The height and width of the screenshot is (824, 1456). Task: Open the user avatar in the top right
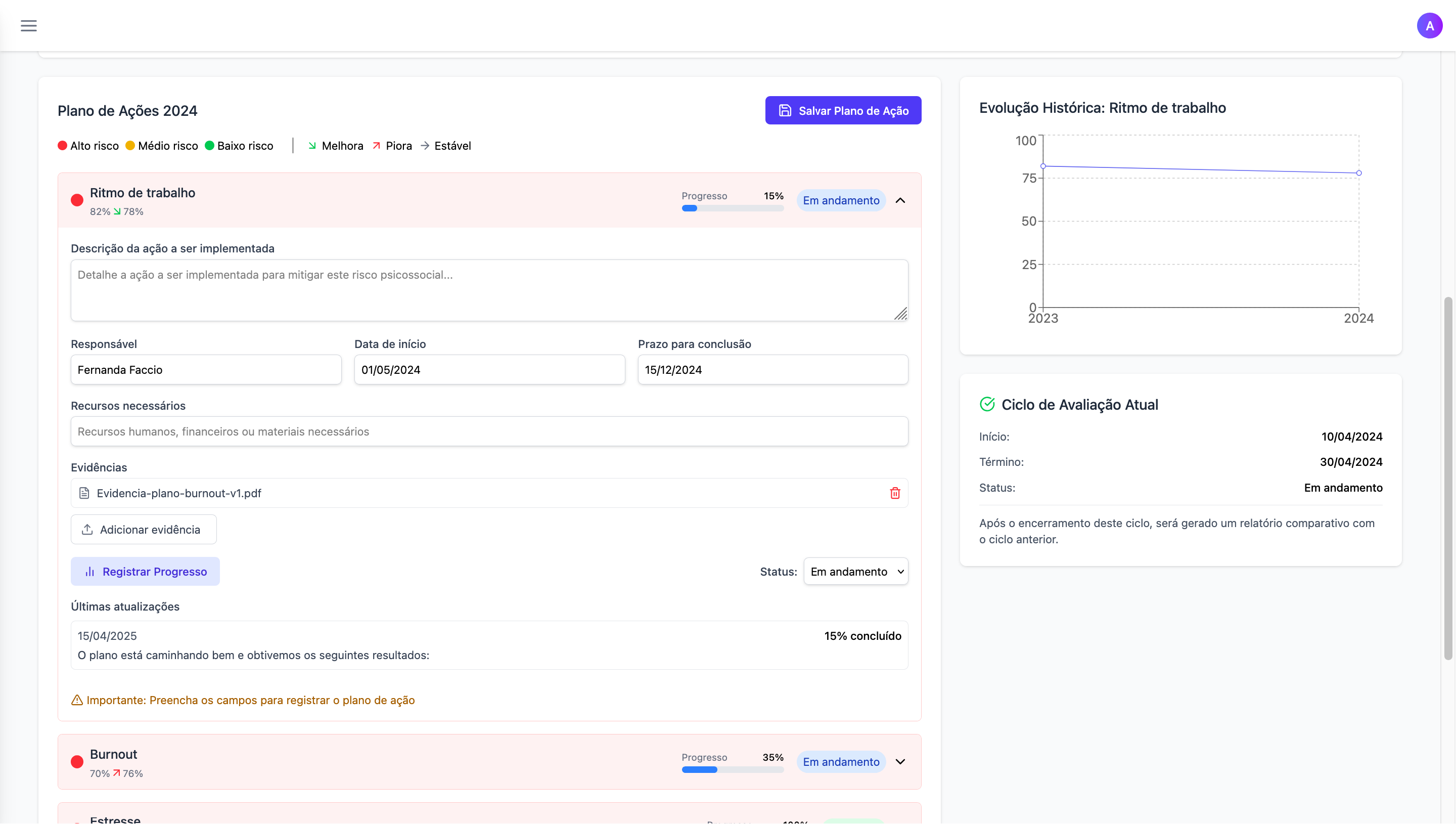tap(1429, 25)
